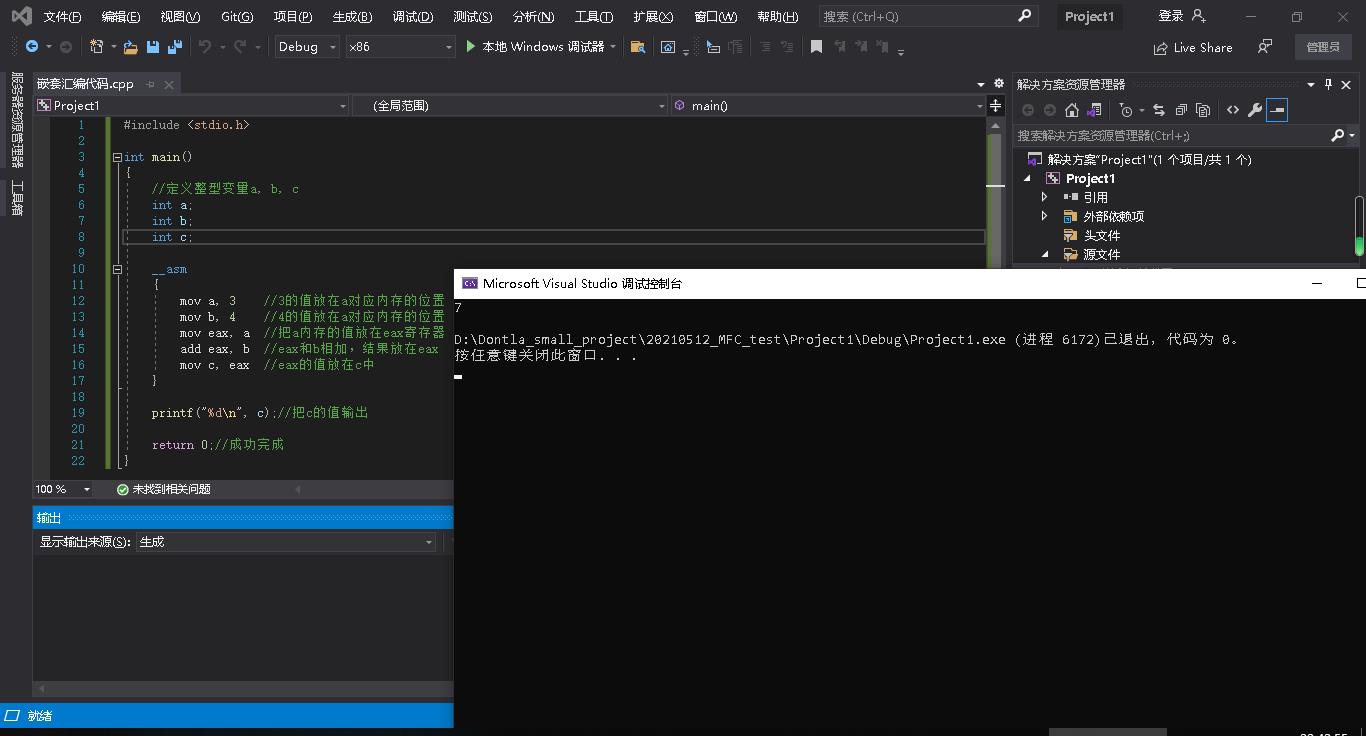The width and height of the screenshot is (1366, 736).
Task: Open the 显示输出来源 生成 dropdown
Action: tap(286, 542)
